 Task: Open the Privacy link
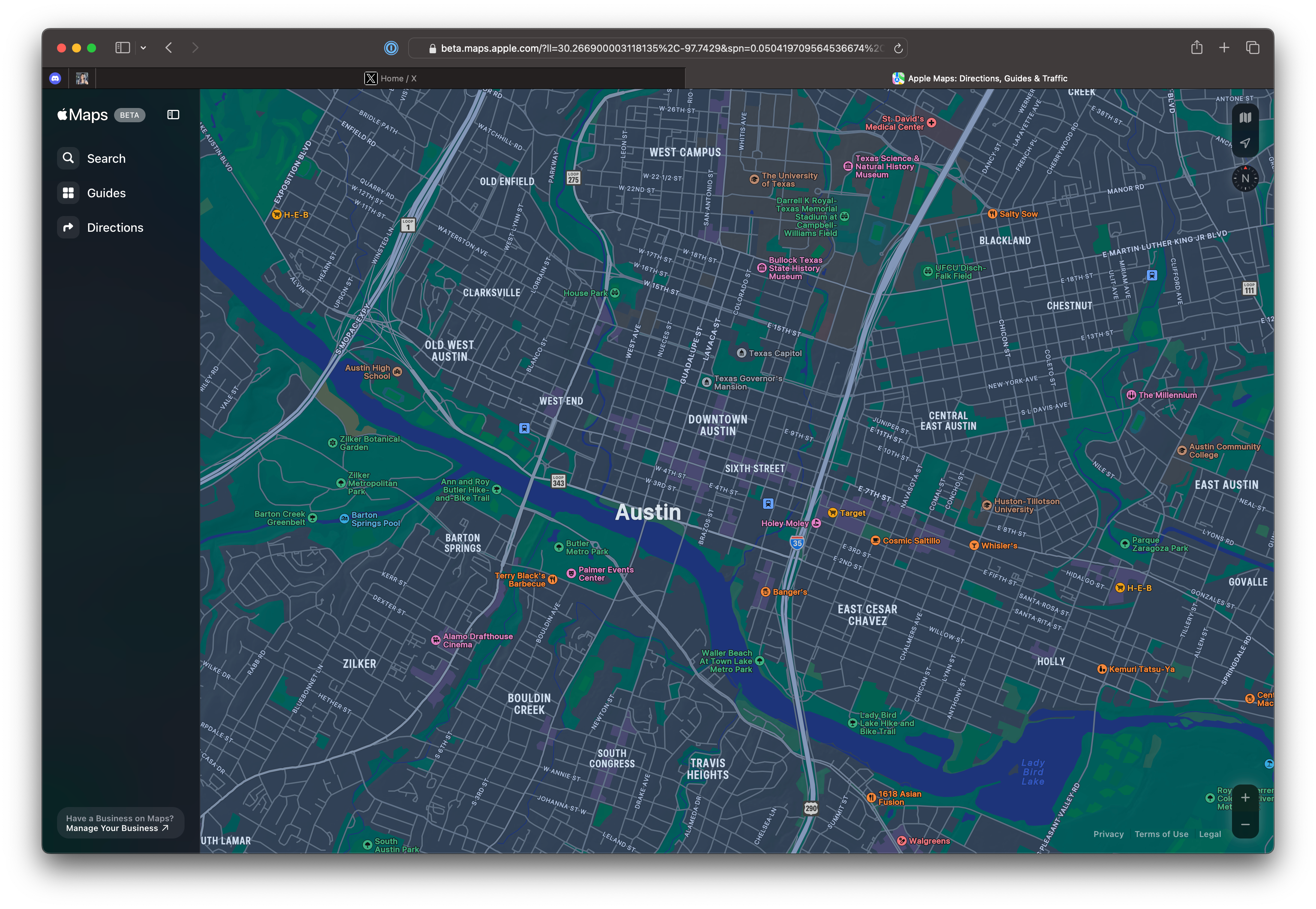pos(1108,834)
